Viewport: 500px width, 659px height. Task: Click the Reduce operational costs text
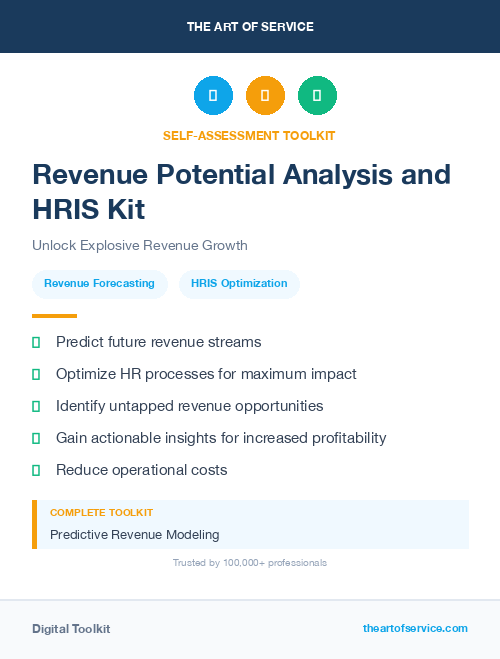point(142,470)
